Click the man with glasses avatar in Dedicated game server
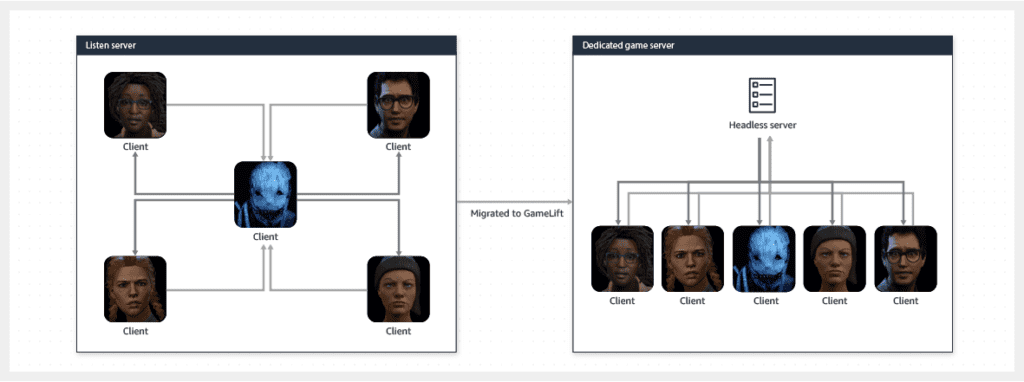Image resolution: width=1024 pixels, height=382 pixels. [906, 259]
